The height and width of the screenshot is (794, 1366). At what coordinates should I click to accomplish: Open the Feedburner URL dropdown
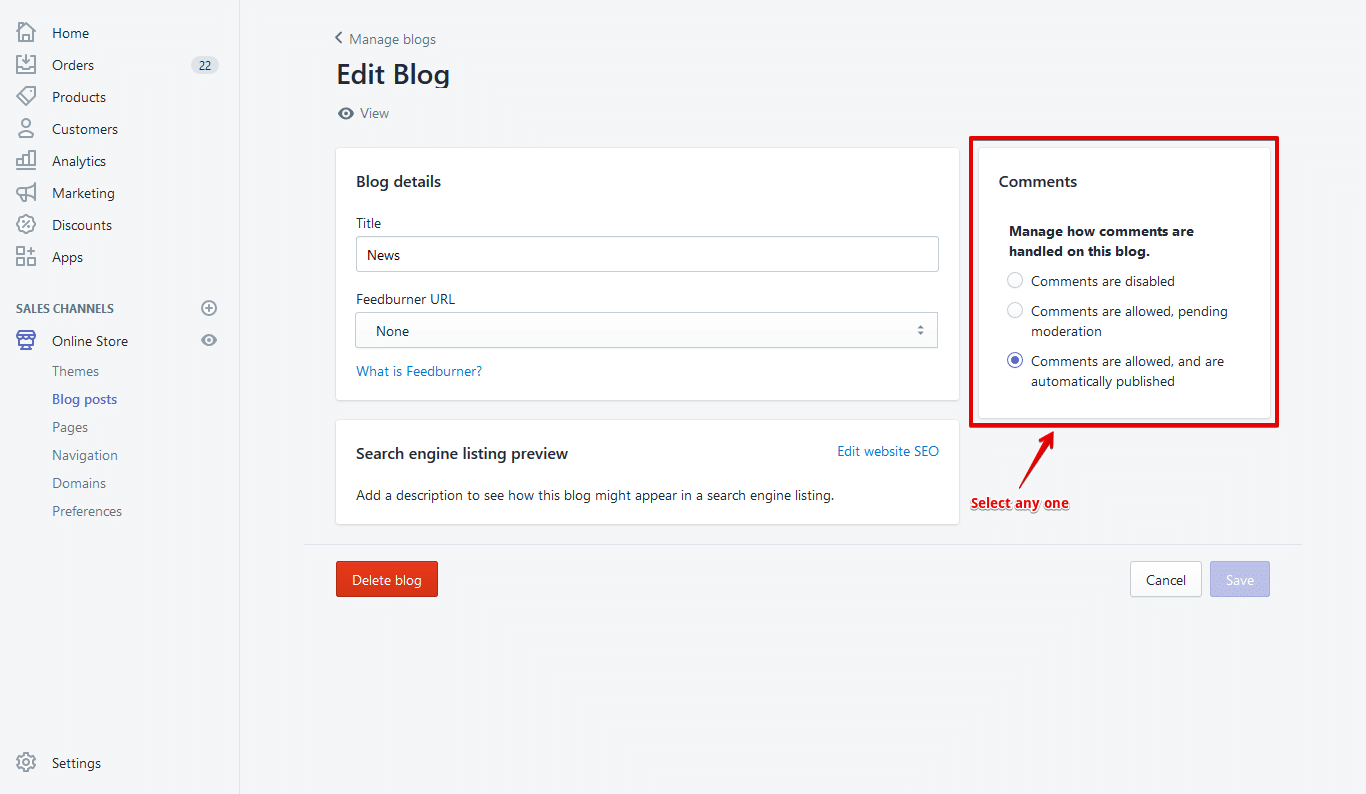pos(646,330)
